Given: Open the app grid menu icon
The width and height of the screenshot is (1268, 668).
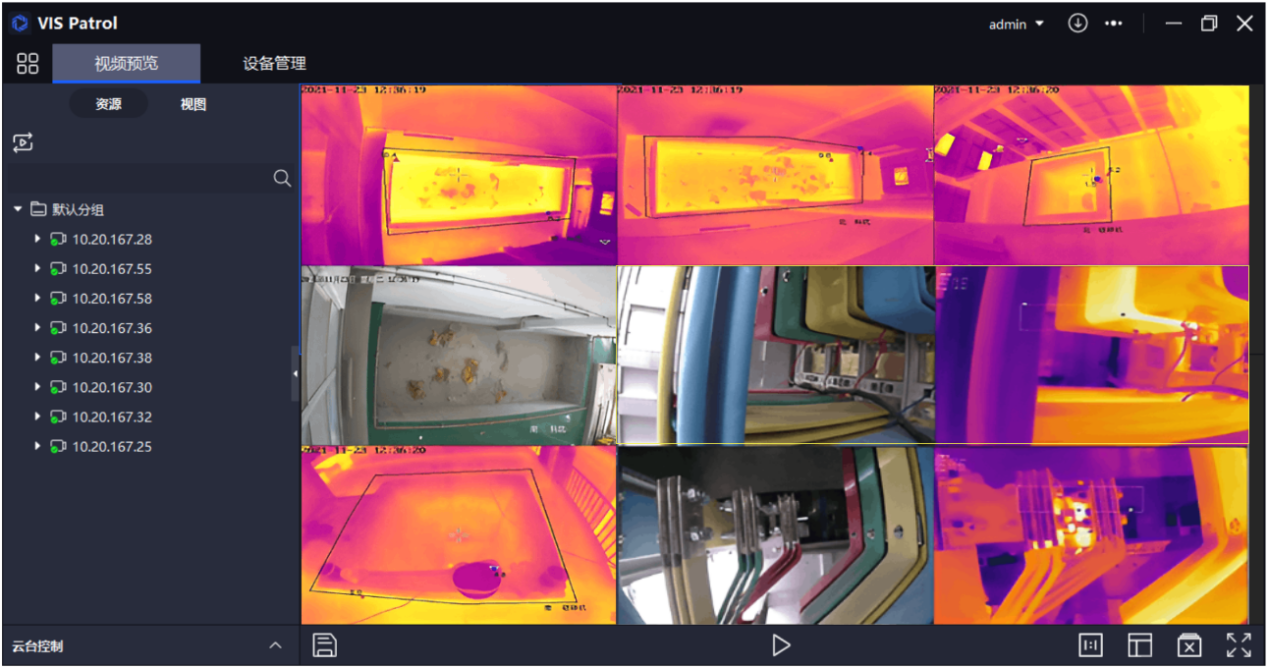Looking at the screenshot, I should point(27,64).
